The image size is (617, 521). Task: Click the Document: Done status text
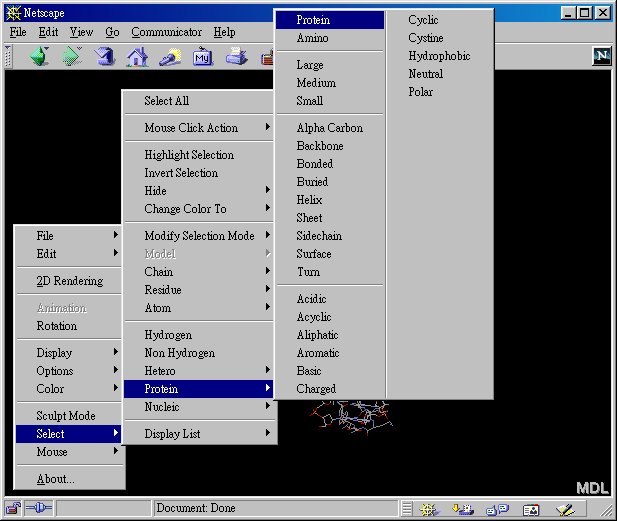tap(196, 508)
